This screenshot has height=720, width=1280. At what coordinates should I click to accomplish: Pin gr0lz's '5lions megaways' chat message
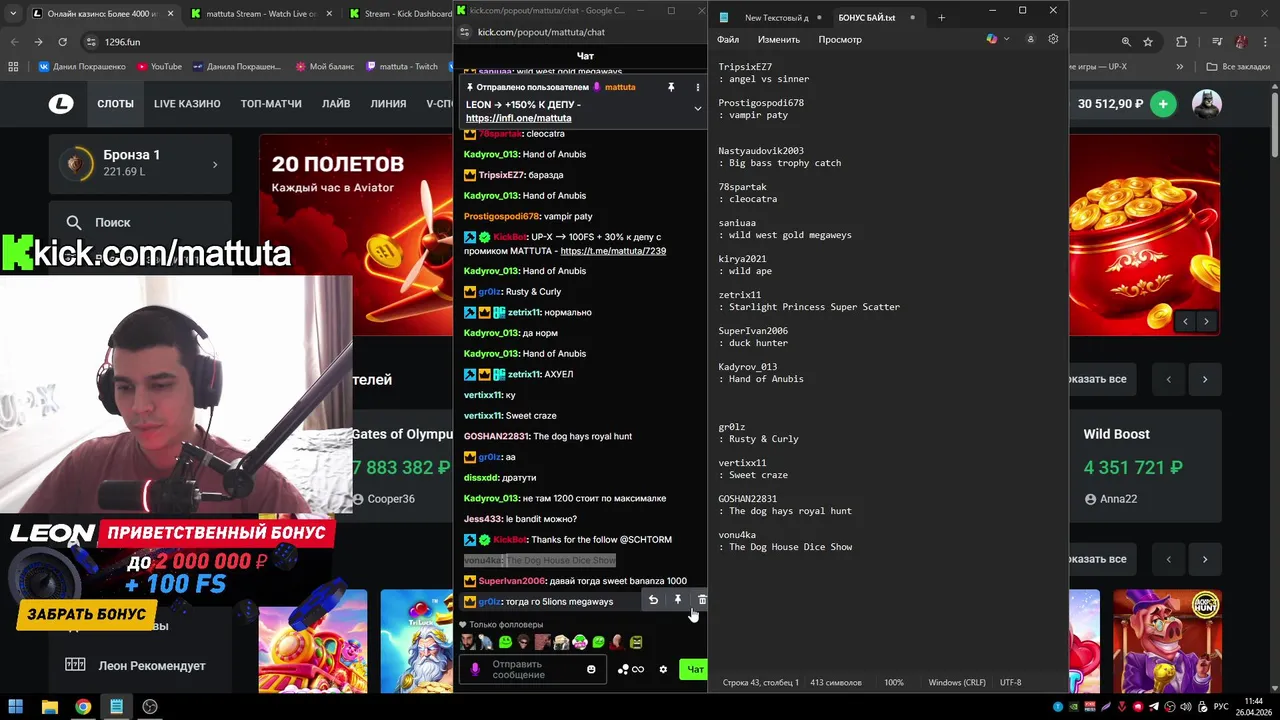677,600
